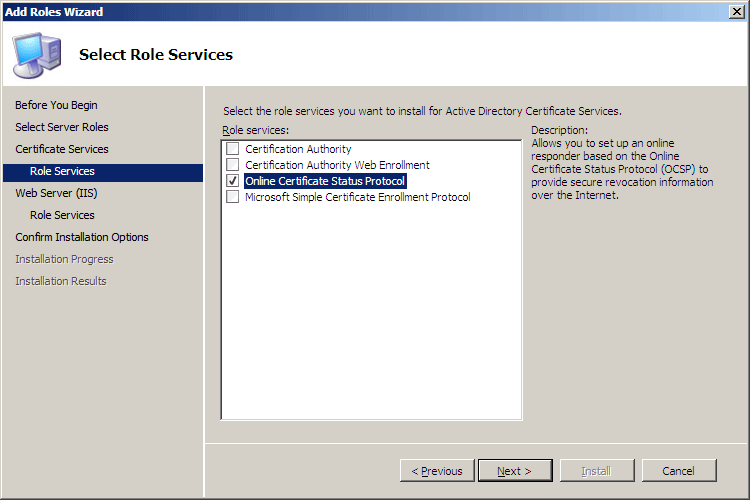Open Role Services under Web Server (IIS)

pyautogui.click(x=62, y=215)
